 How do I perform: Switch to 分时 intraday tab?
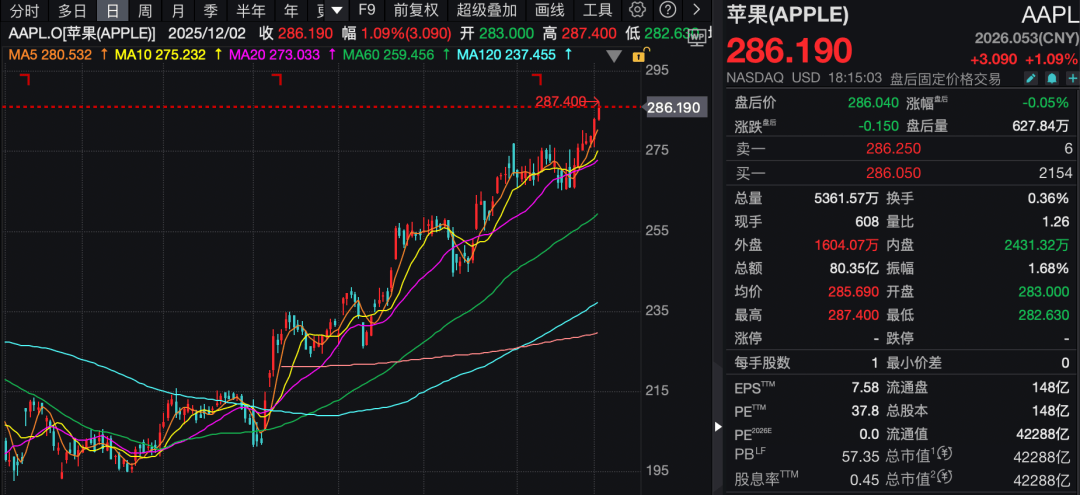coord(25,10)
